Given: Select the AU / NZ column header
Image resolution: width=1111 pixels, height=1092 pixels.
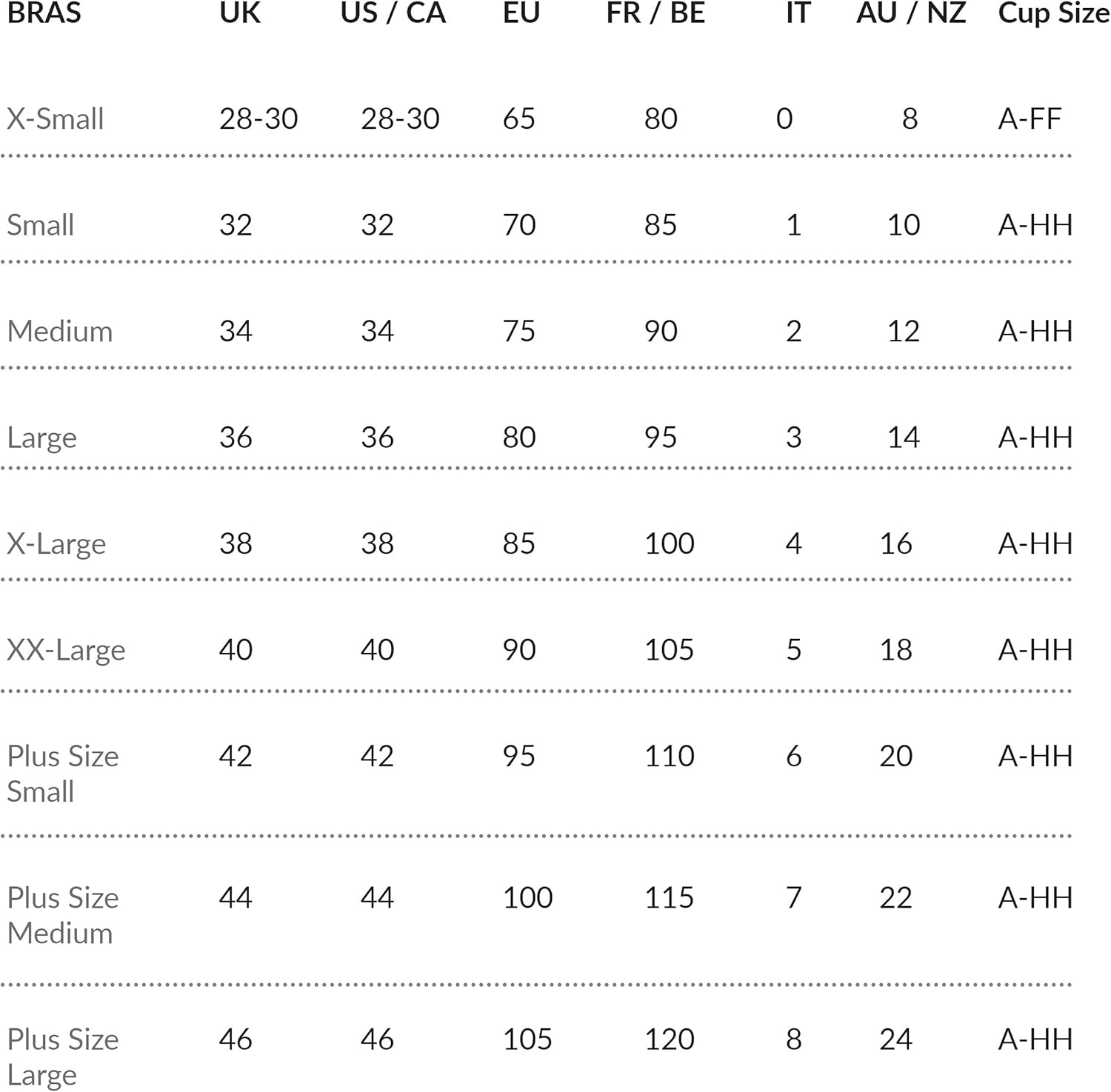Looking at the screenshot, I should [x=911, y=13].
